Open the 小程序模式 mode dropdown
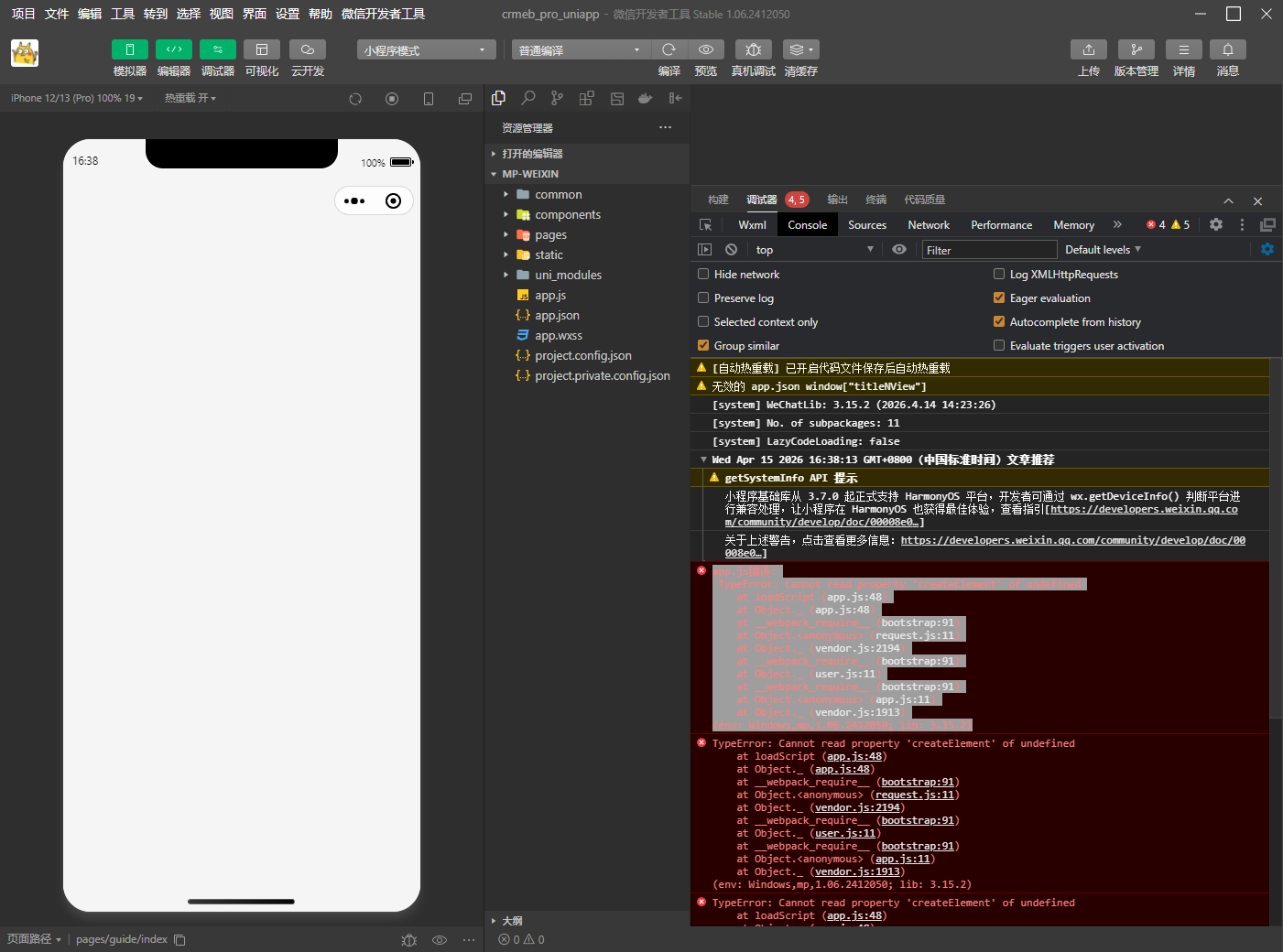 (x=426, y=50)
